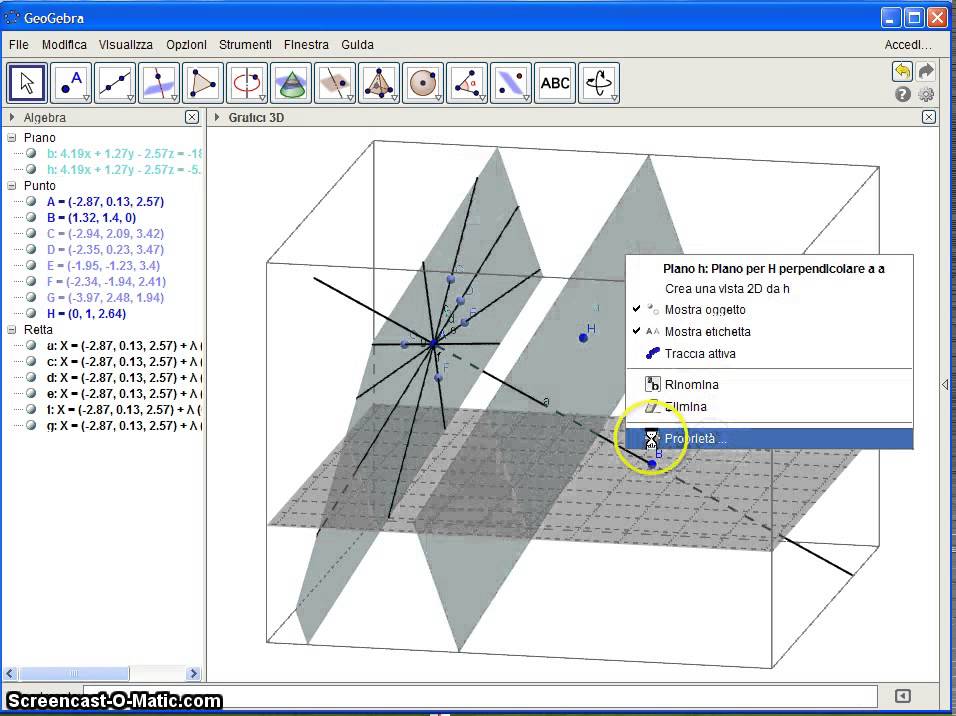Select the Intersect two surfaces cone tool
The image size is (956, 716).
(x=291, y=83)
